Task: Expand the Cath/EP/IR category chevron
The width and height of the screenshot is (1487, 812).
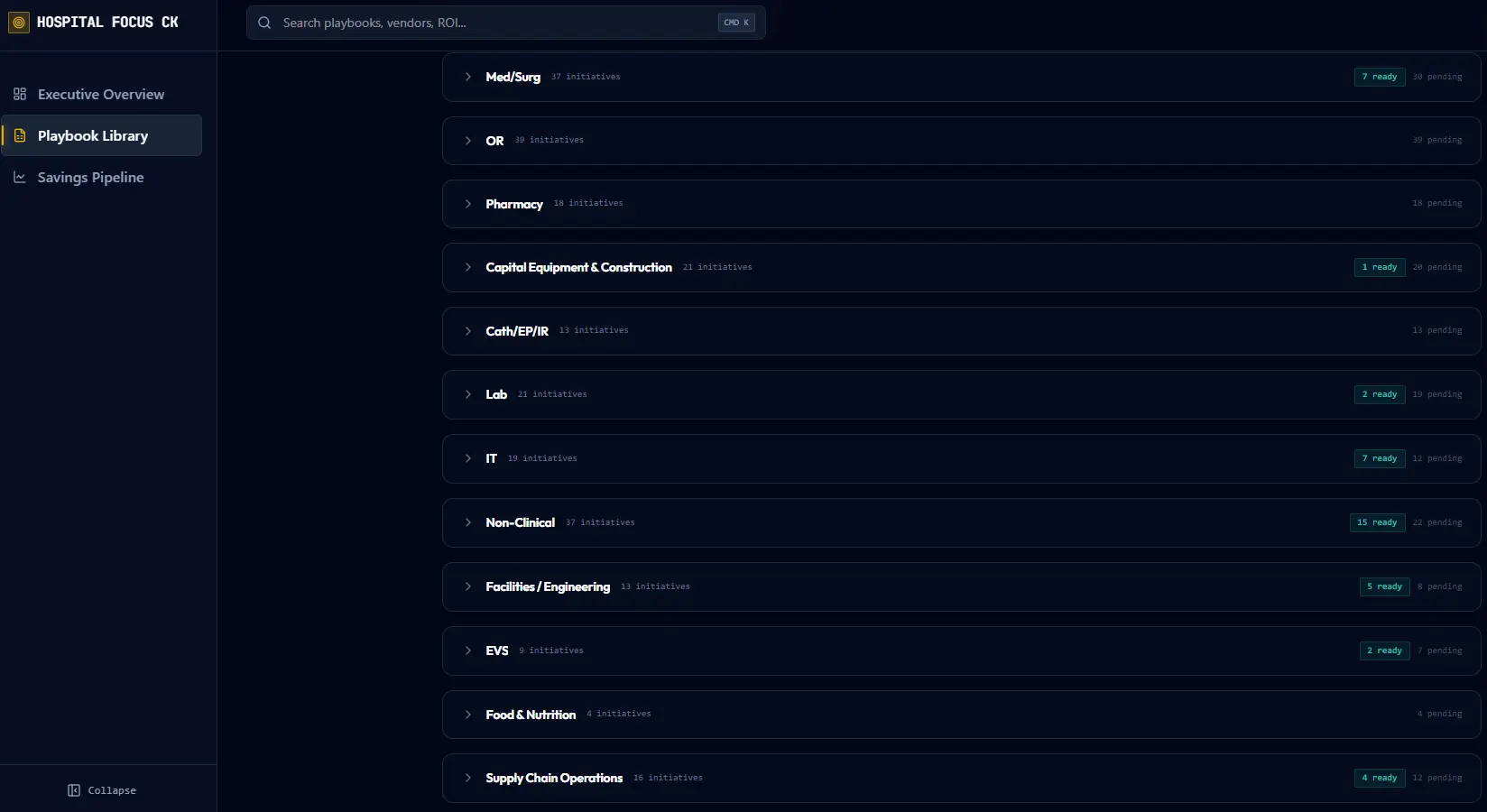Action: click(x=467, y=331)
